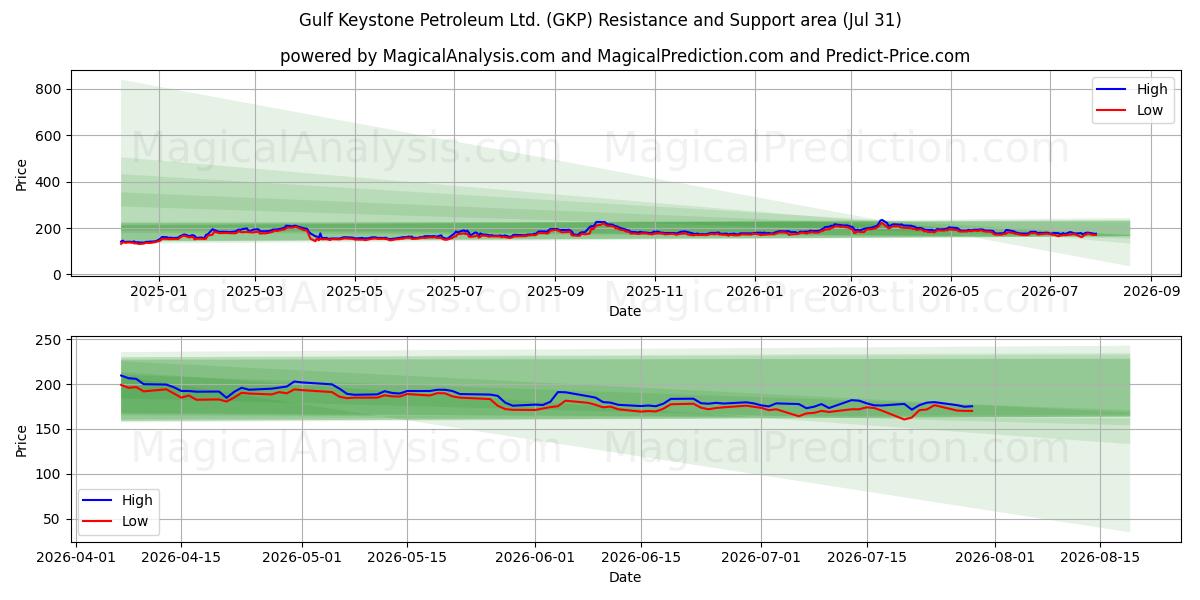Click the '2026-05-01' x-axis tick label
This screenshot has height=600, width=1200.
point(302,559)
